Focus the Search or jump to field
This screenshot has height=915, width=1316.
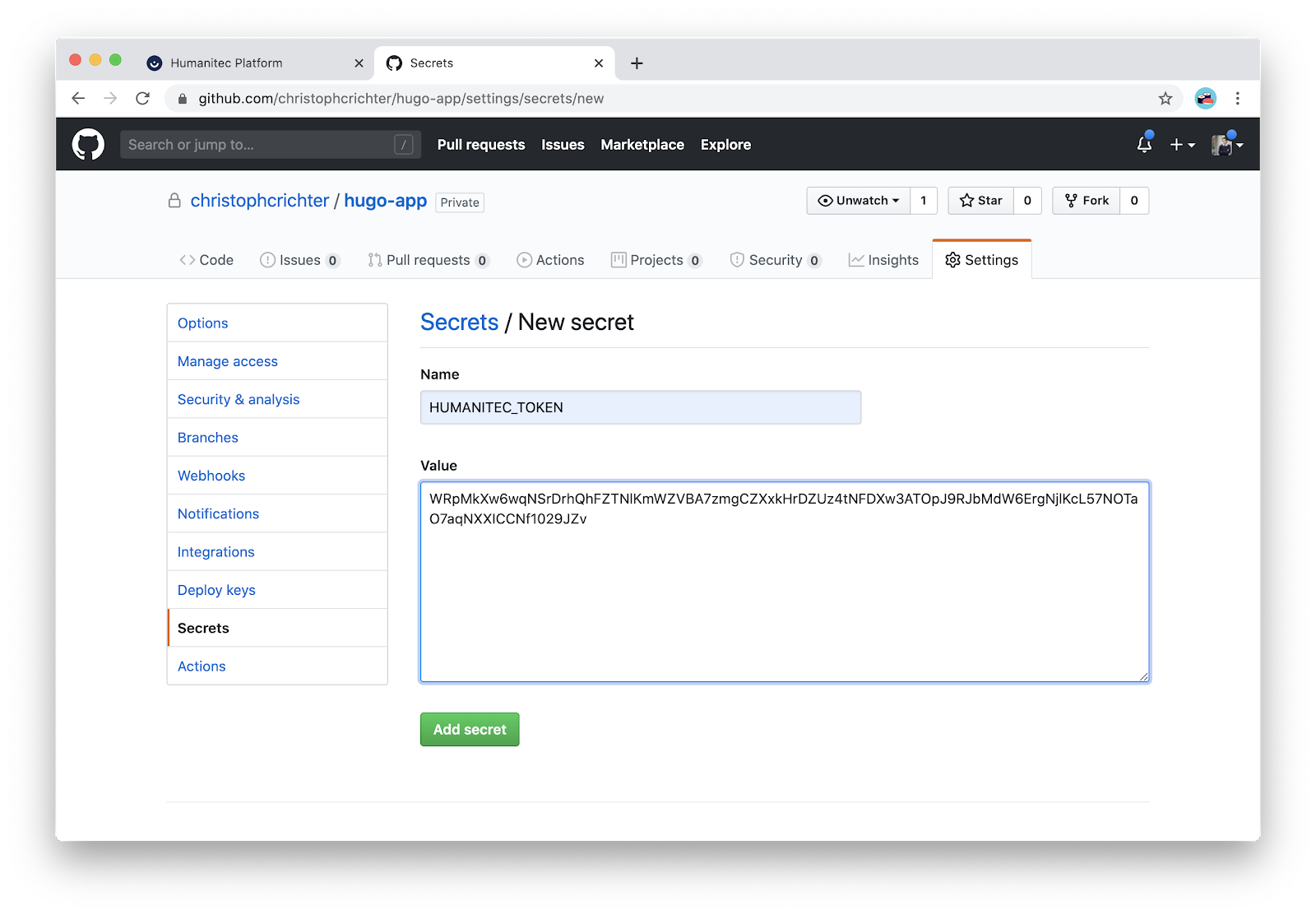point(271,145)
